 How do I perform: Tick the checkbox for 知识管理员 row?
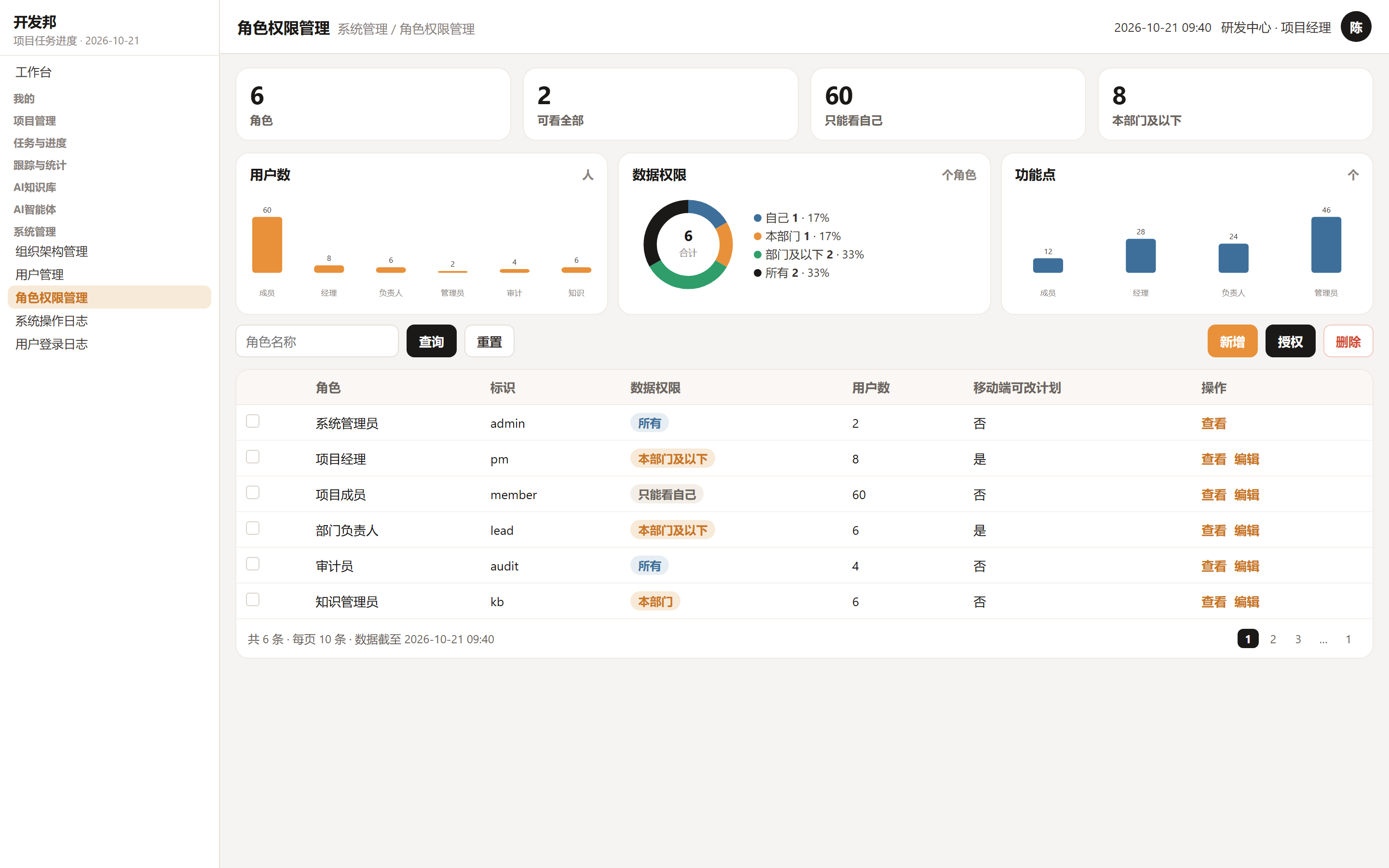tap(253, 599)
